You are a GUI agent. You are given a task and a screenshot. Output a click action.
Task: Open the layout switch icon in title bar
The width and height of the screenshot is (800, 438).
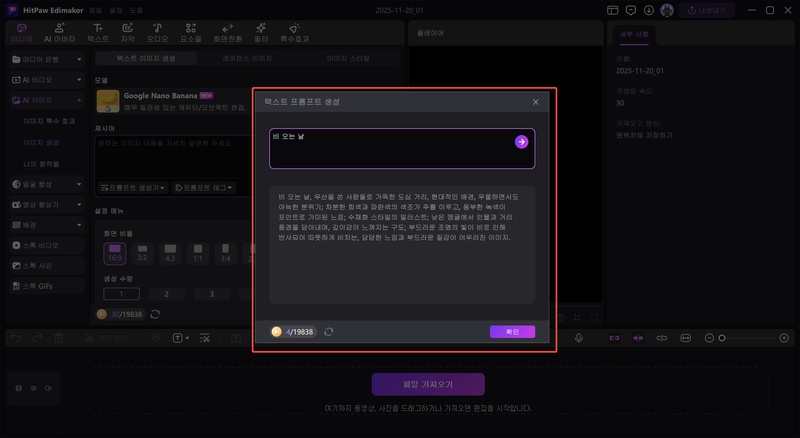pos(613,10)
